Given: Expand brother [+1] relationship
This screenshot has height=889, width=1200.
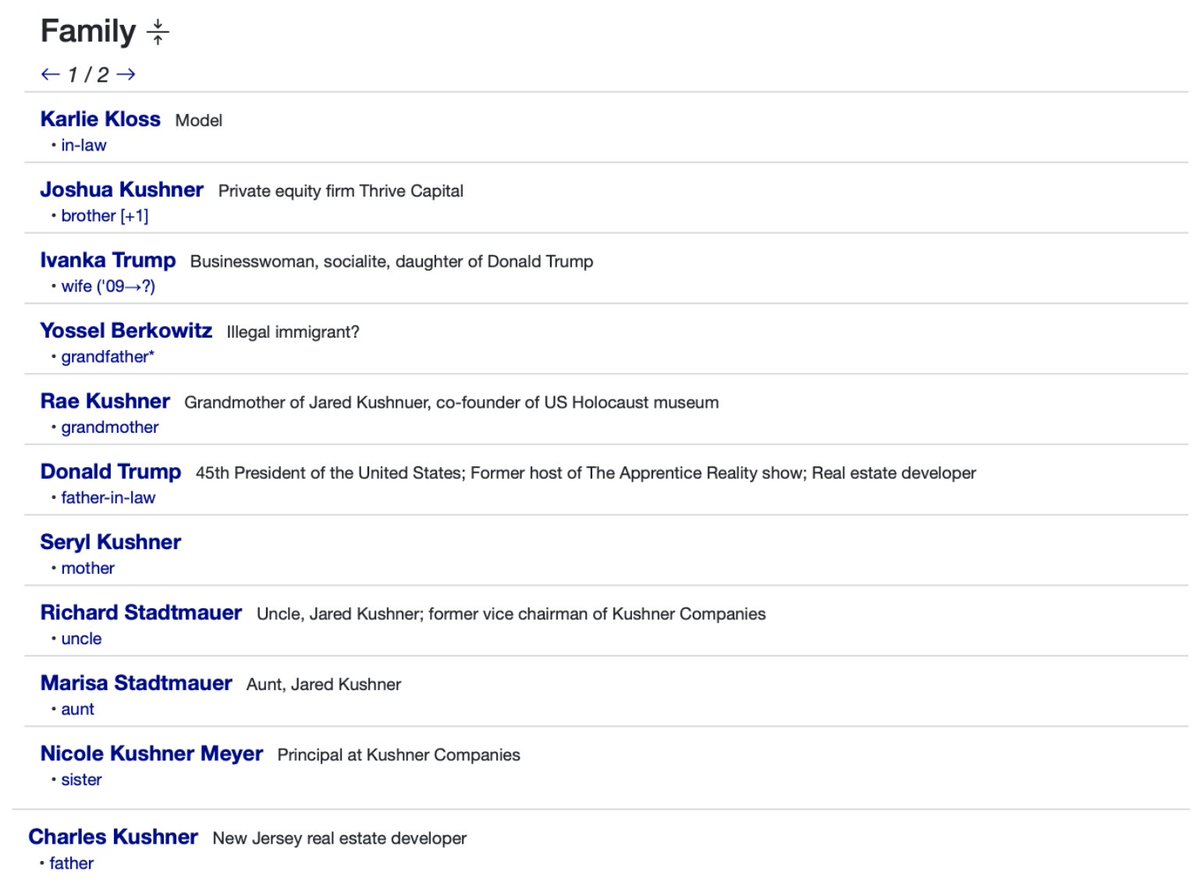Looking at the screenshot, I should tap(104, 216).
